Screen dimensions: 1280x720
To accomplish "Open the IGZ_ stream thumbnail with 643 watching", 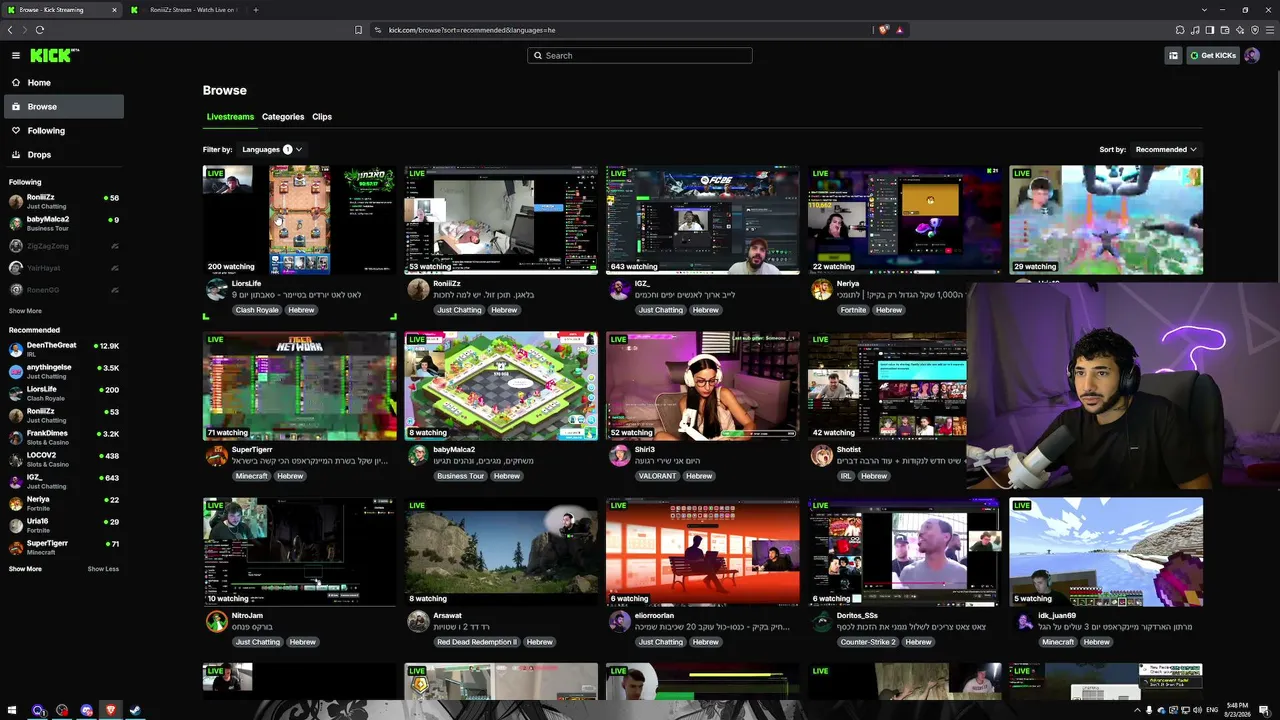I will [703, 220].
